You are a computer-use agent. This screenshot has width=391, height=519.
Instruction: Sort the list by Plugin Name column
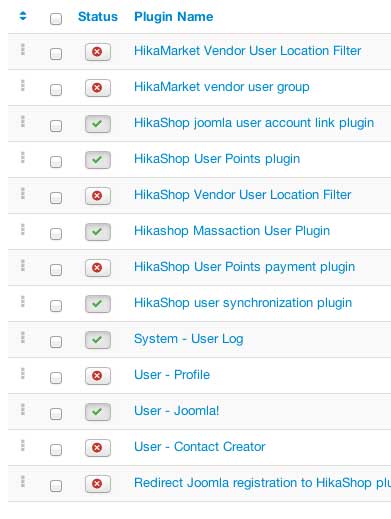pyautogui.click(x=173, y=17)
